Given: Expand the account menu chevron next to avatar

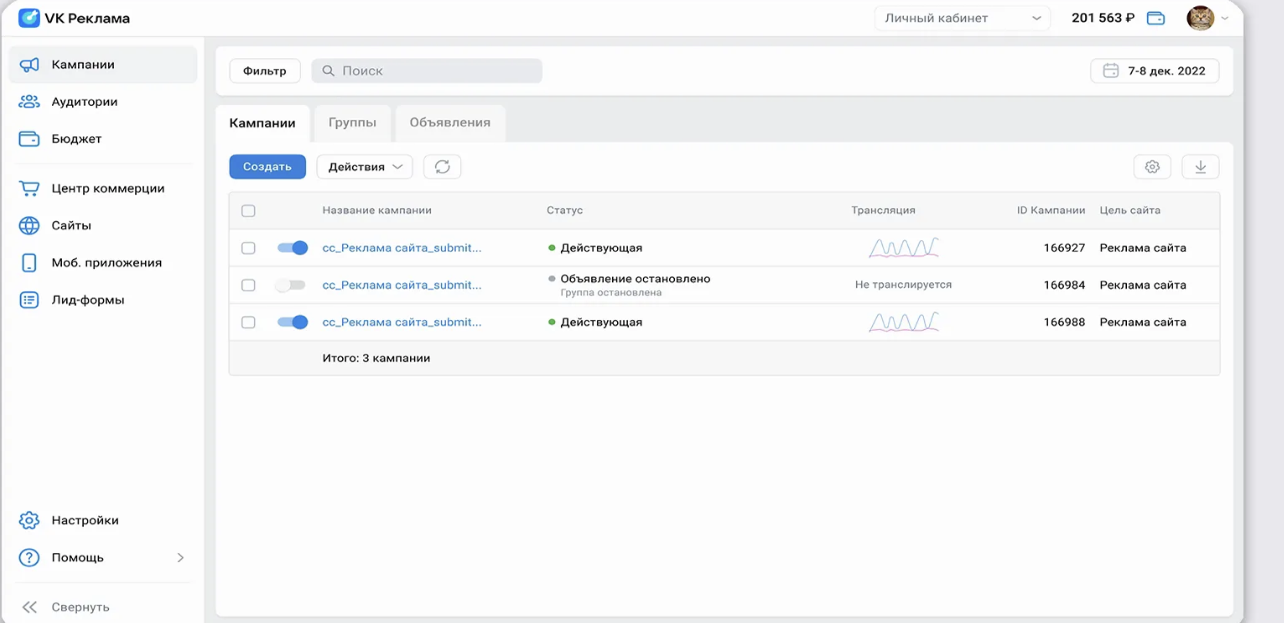Looking at the screenshot, I should tap(1225, 18).
